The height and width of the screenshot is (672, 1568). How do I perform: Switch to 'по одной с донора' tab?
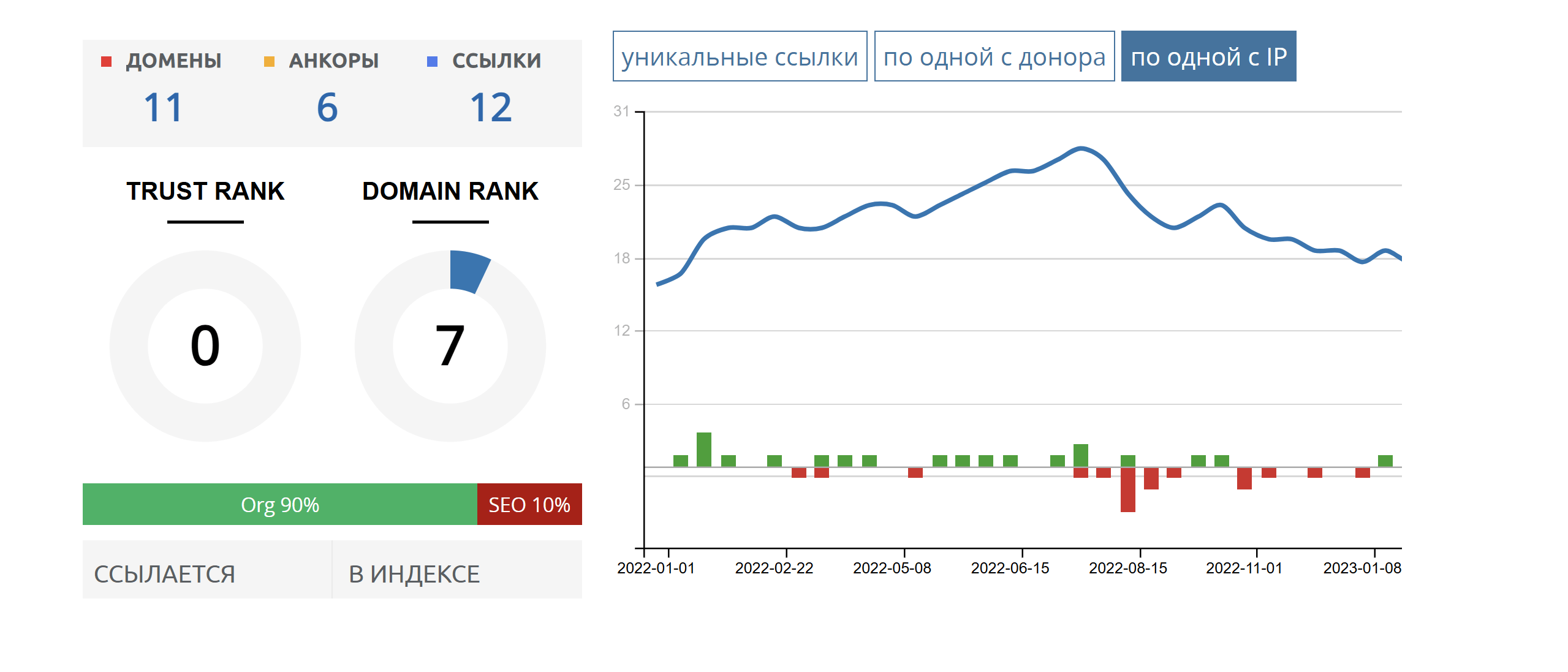coord(994,56)
